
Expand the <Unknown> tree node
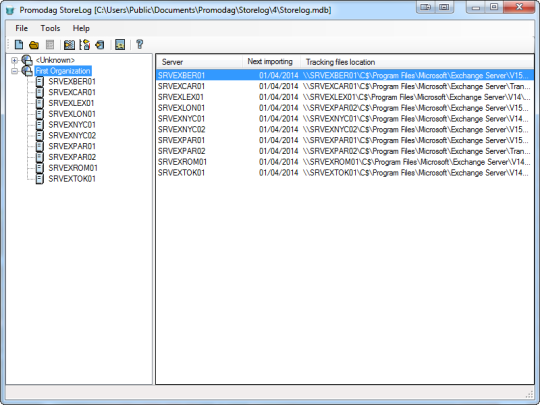[x=14, y=60]
